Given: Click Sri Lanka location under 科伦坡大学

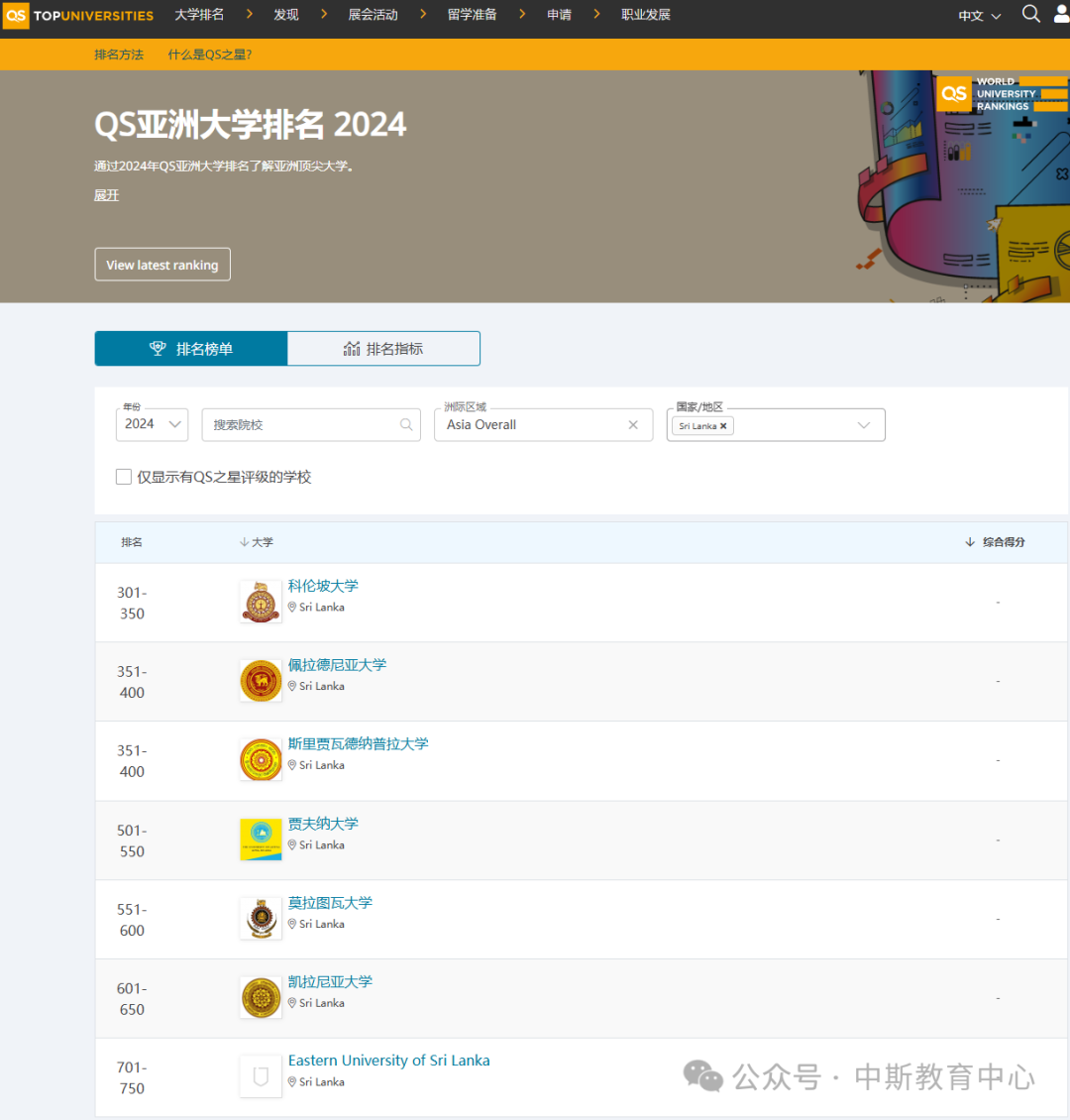Looking at the screenshot, I should 316,608.
